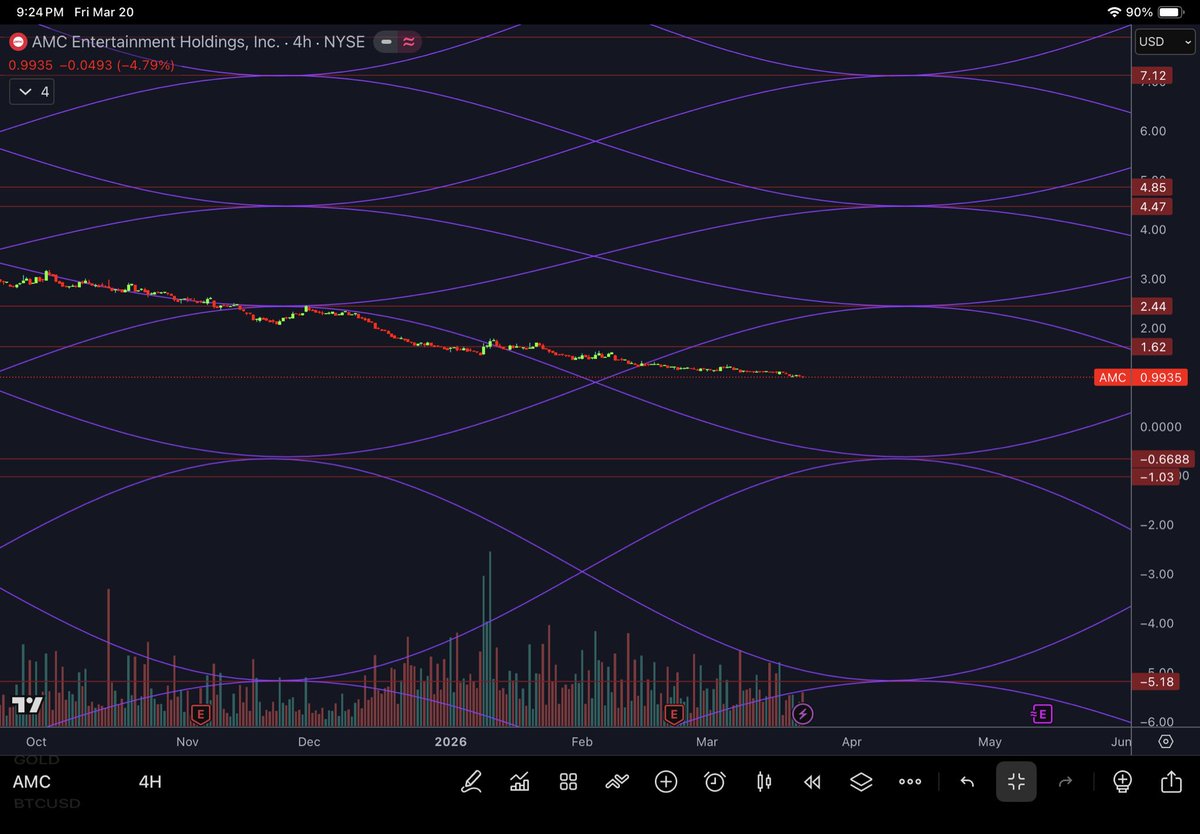Screen dimensions: 1200x834
Task: Open ideas via the lightbulb icon
Action: pyautogui.click(x=1122, y=782)
